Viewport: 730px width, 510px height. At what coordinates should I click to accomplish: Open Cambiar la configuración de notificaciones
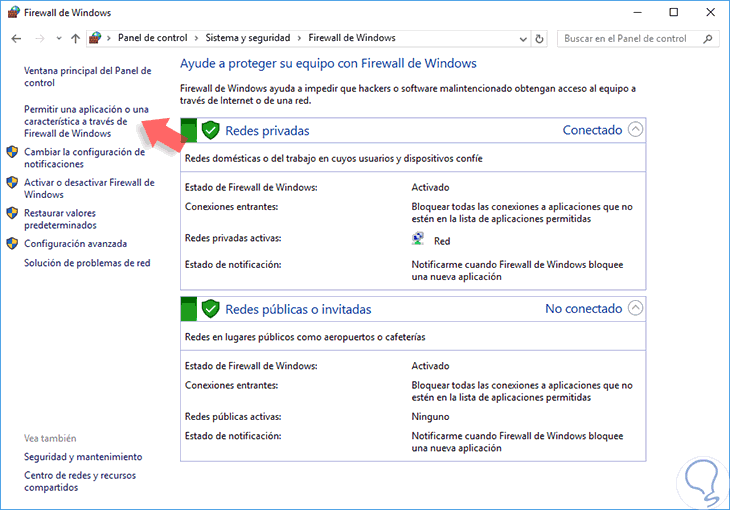84,158
